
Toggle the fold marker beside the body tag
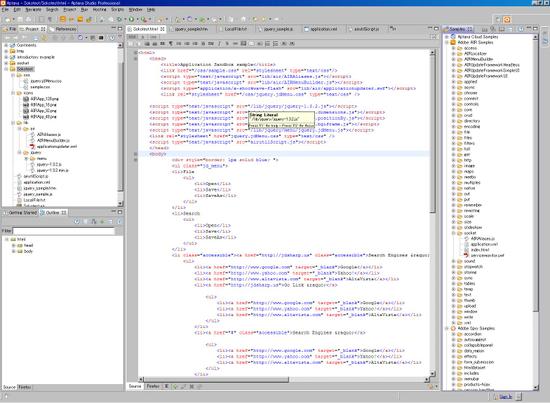[136, 154]
